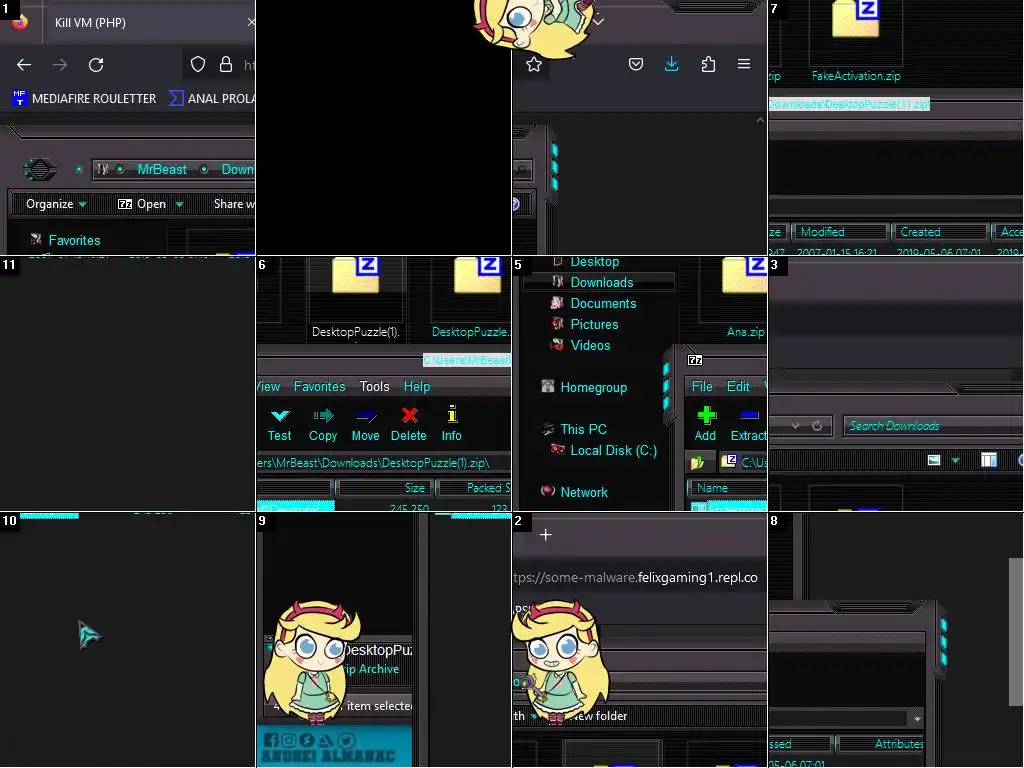Expand the arrow next to Open

[180, 204]
